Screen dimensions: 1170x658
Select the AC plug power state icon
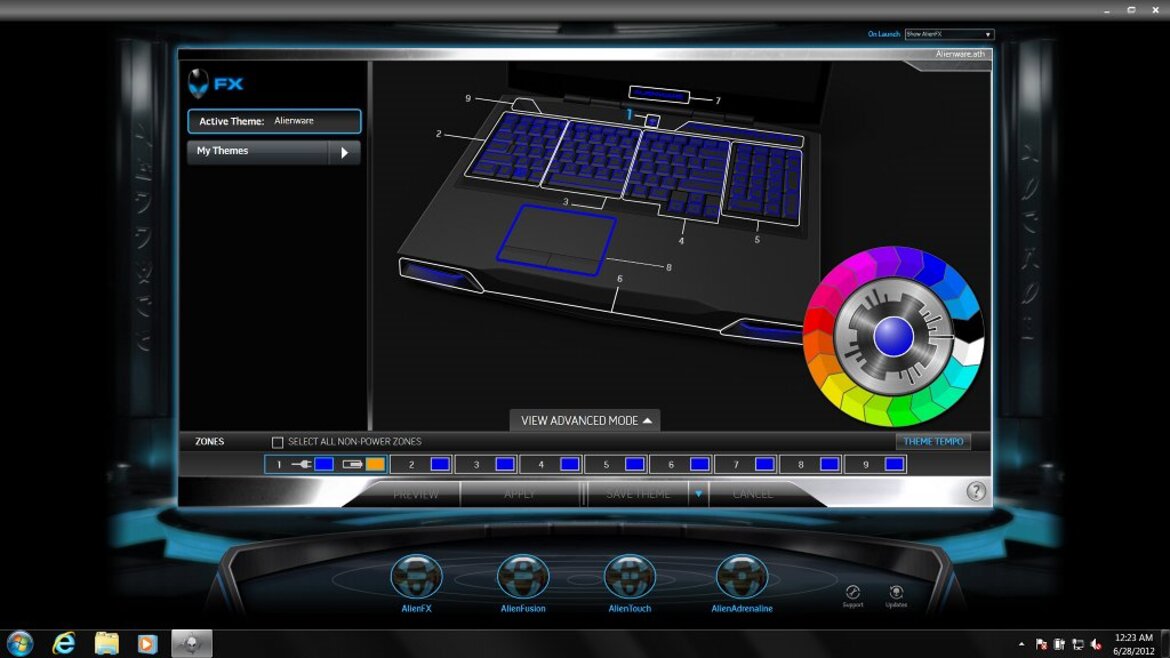[301, 464]
